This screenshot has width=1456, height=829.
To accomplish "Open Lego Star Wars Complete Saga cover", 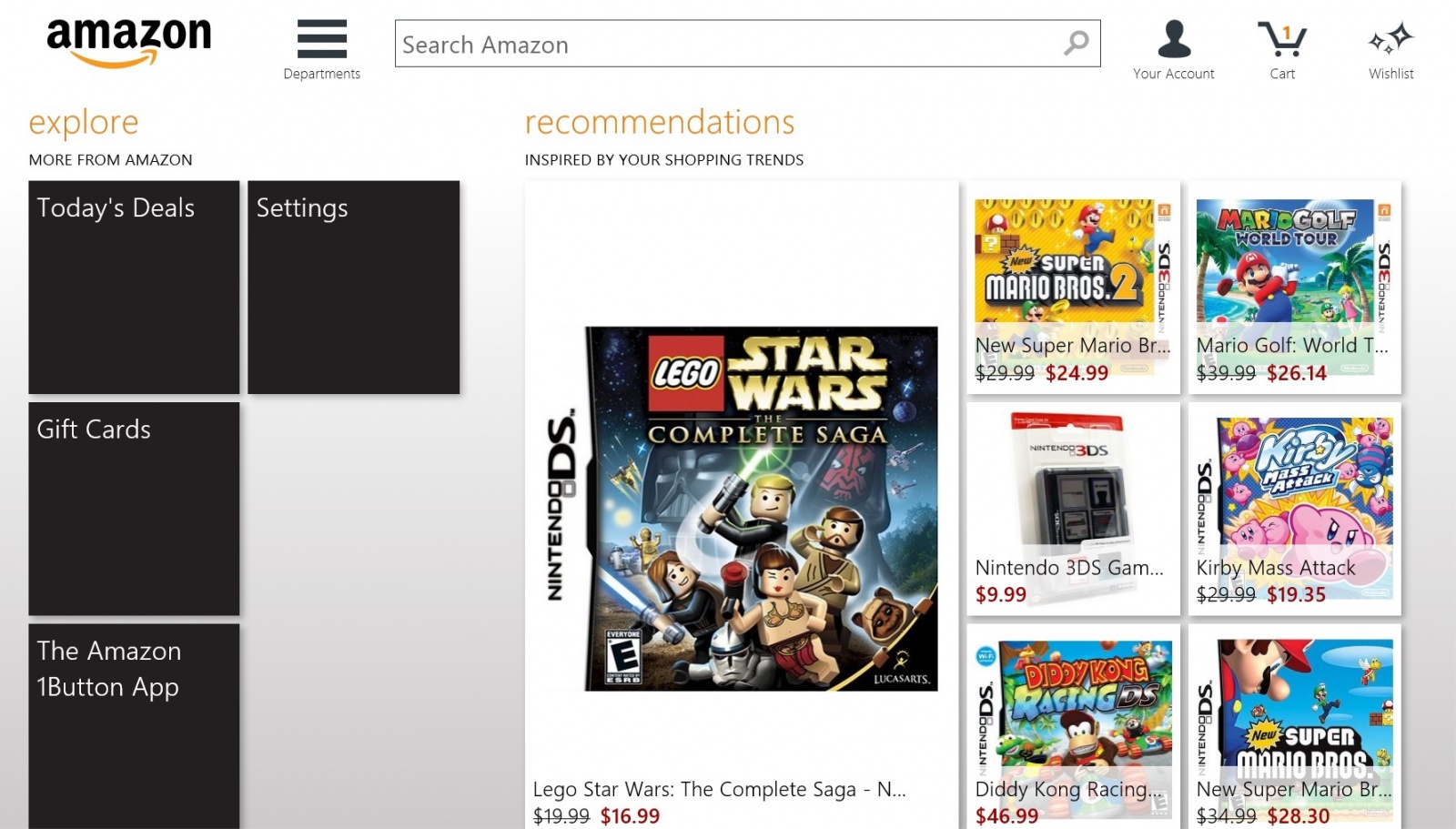I will [x=760, y=508].
